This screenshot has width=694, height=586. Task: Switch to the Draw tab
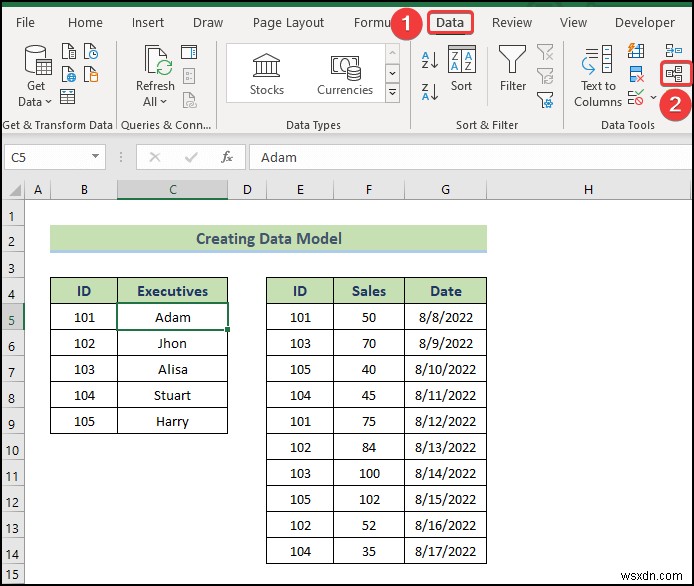tap(208, 23)
